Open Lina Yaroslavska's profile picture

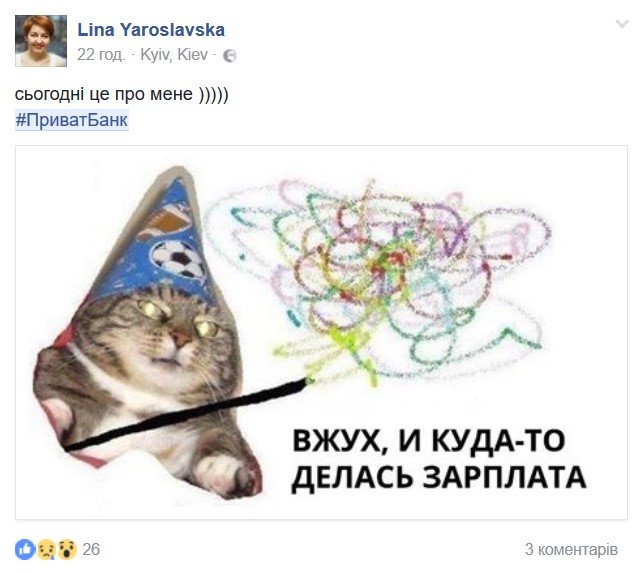click(41, 41)
